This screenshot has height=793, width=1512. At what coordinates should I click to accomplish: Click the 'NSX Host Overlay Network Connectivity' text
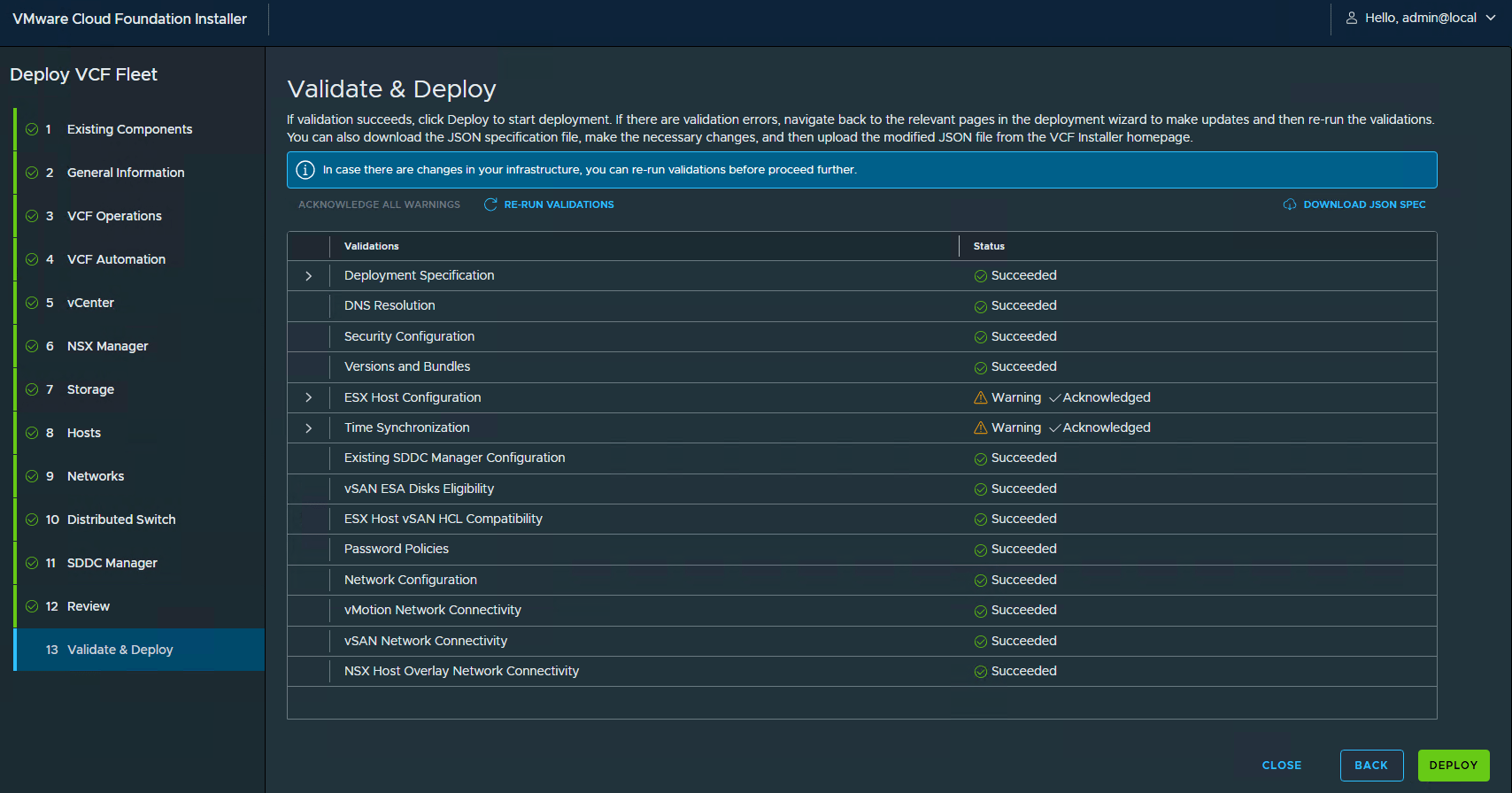pos(461,671)
